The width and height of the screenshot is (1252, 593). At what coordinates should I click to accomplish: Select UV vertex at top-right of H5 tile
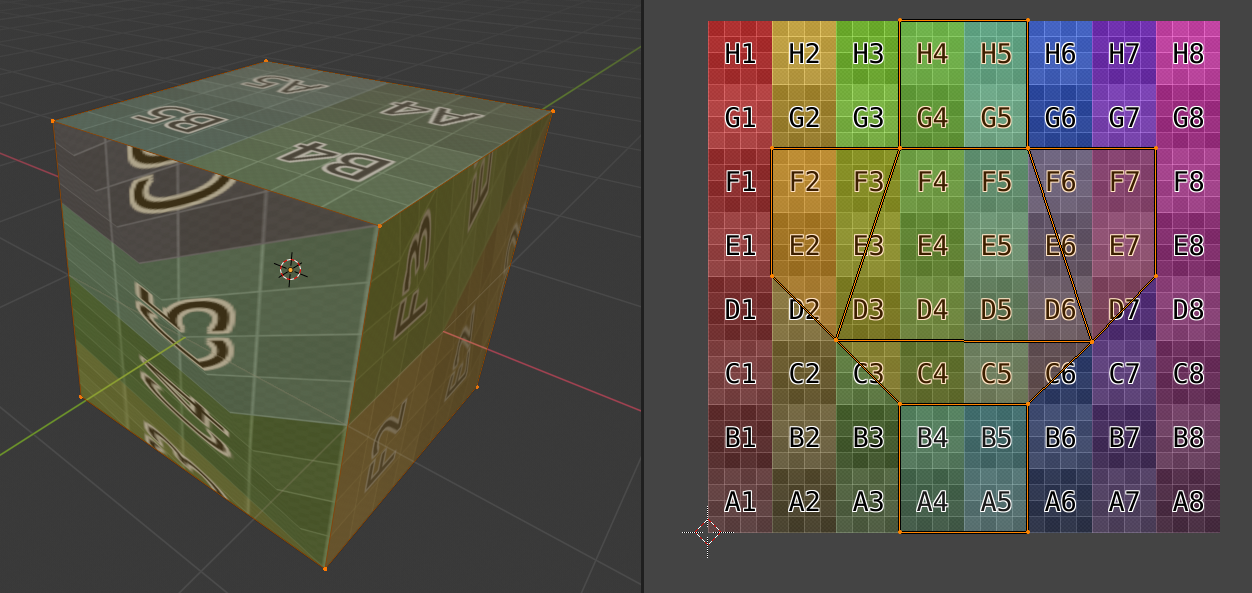click(1028, 20)
